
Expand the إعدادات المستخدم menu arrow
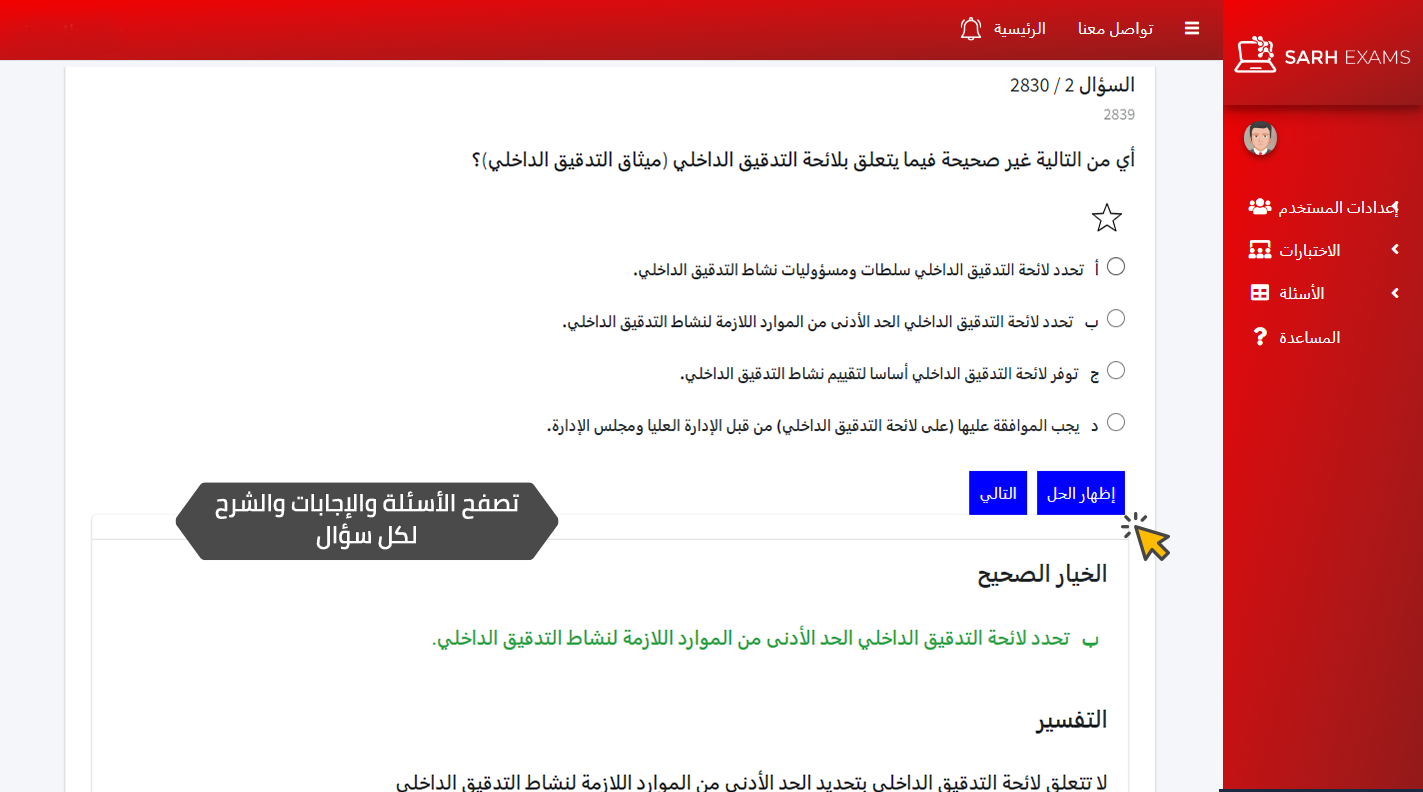point(1395,207)
